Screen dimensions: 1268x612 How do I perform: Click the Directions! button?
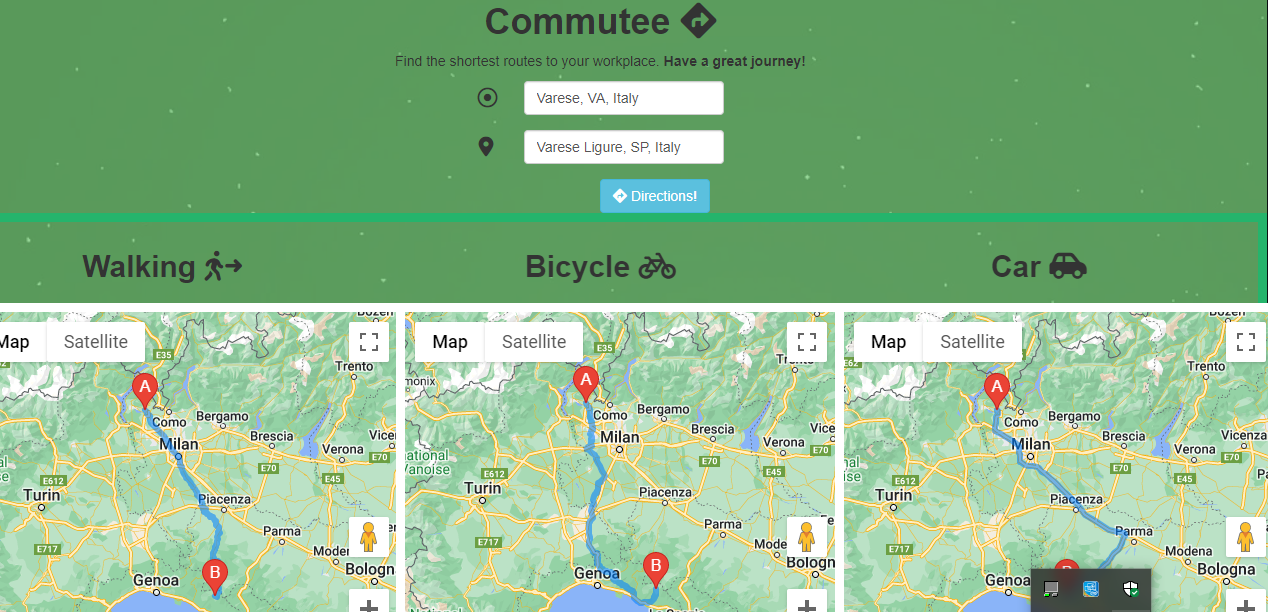coord(655,196)
